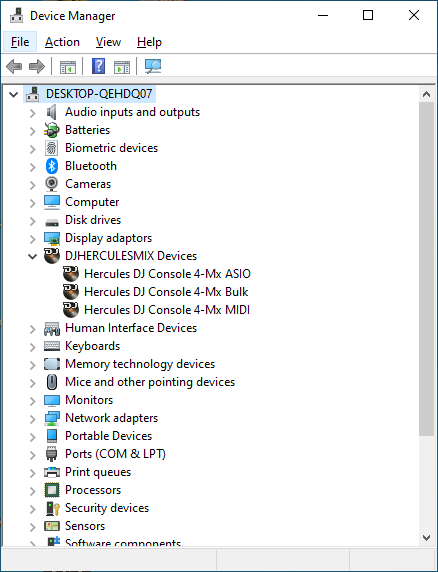Screen dimensions: 438x572
Task: Open the Help menu
Action: click(x=149, y=42)
